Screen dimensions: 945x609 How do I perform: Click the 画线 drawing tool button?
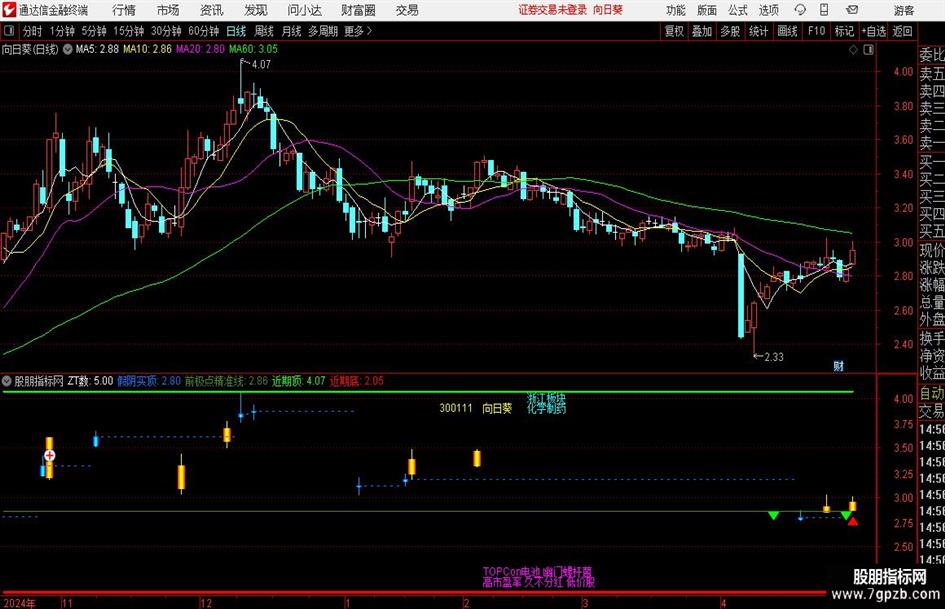tap(787, 31)
